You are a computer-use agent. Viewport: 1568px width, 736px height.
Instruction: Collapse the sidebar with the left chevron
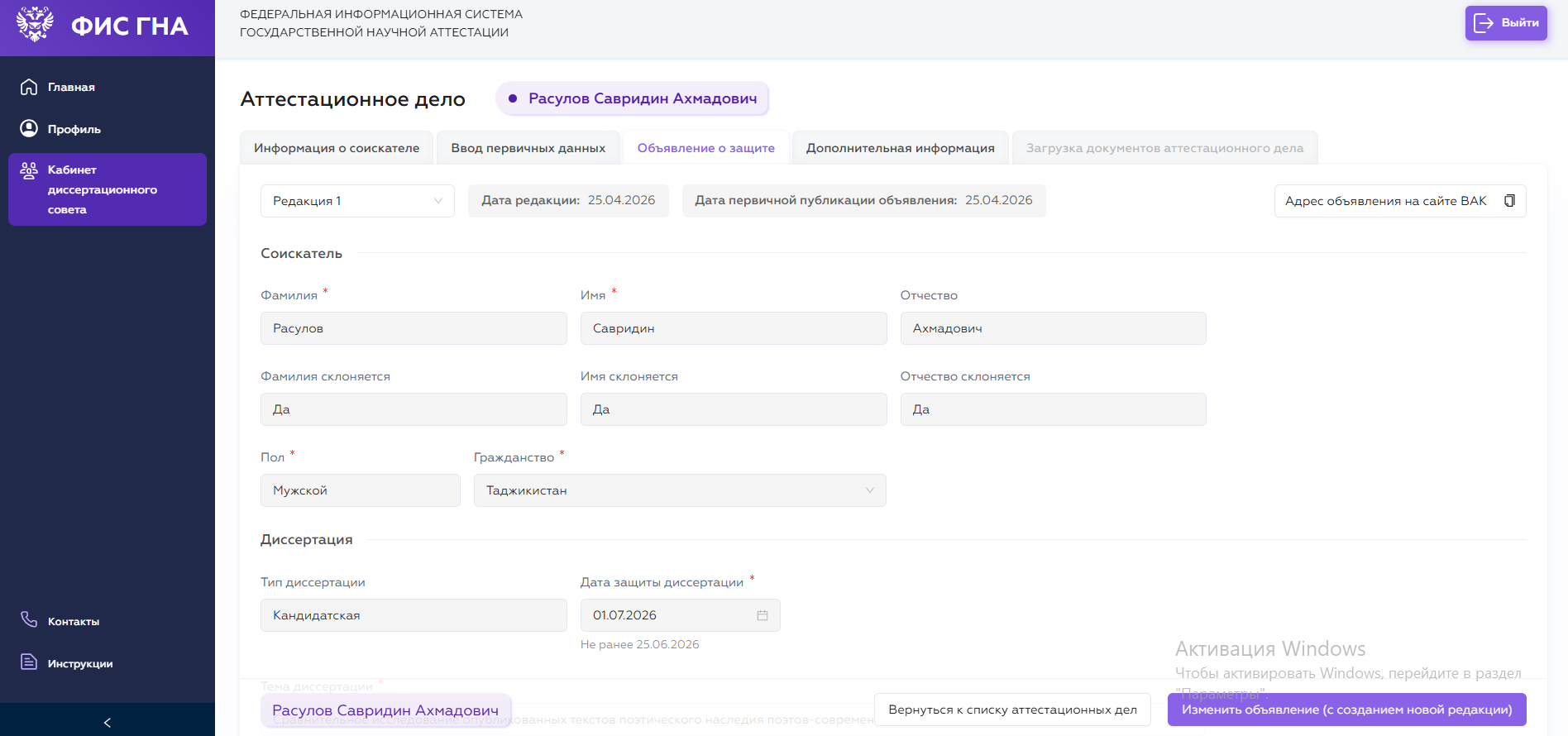[108, 722]
